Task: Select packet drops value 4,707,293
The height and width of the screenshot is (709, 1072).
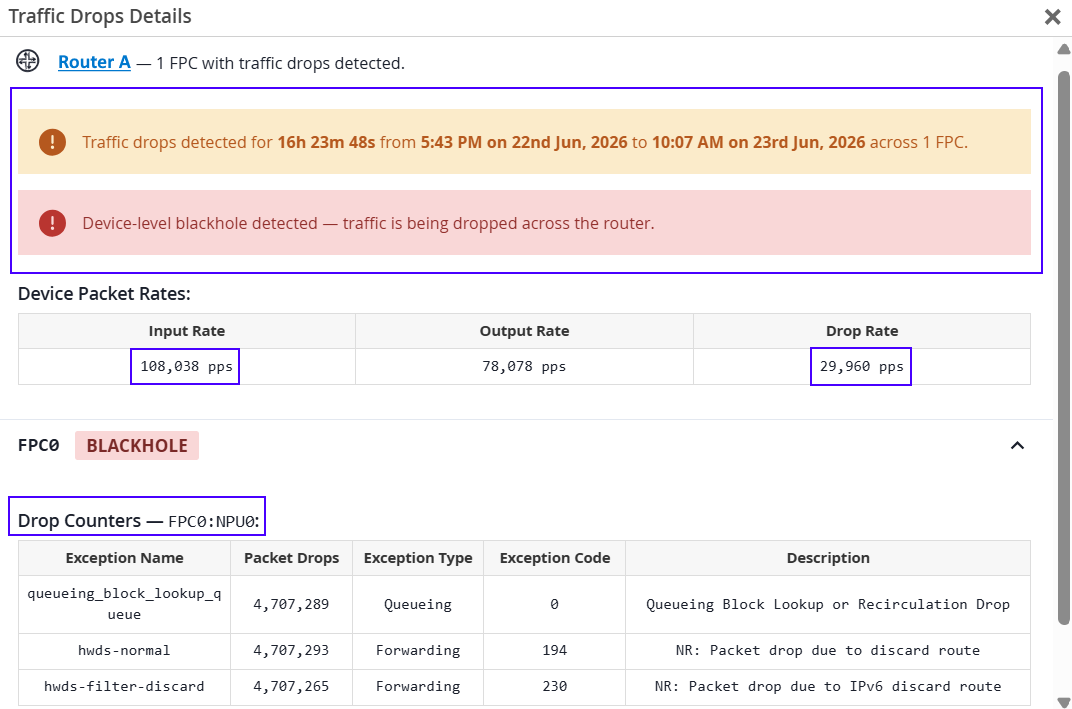Action: coord(291,650)
